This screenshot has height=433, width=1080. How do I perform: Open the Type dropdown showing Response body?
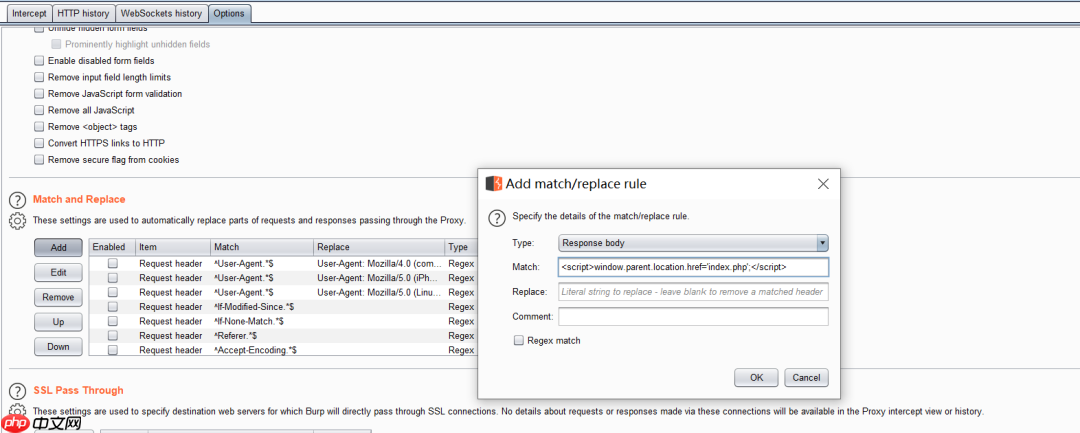point(693,243)
